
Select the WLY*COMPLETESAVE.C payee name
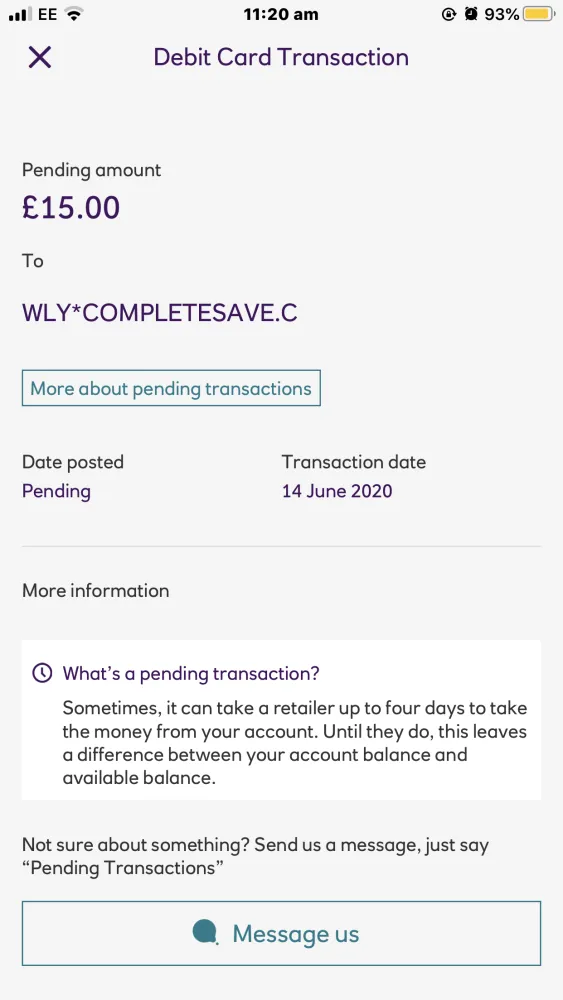159,313
